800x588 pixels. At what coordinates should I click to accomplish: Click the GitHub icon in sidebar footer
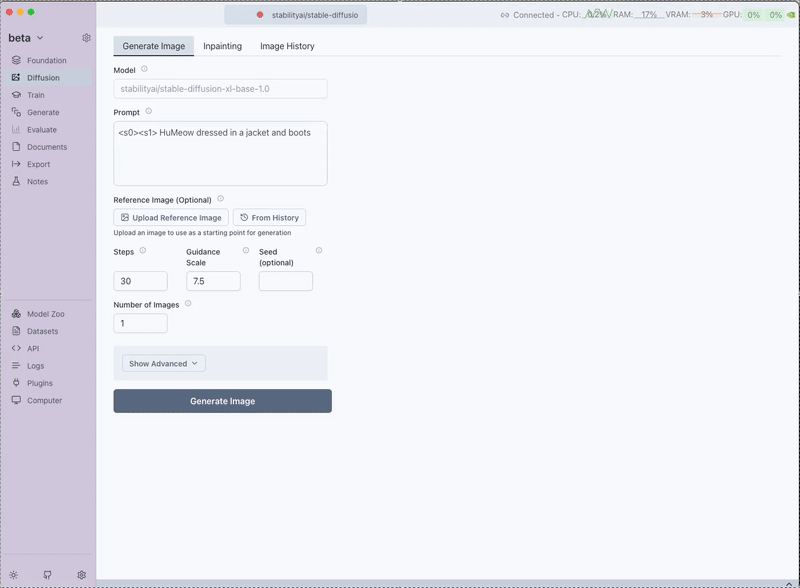coord(47,575)
